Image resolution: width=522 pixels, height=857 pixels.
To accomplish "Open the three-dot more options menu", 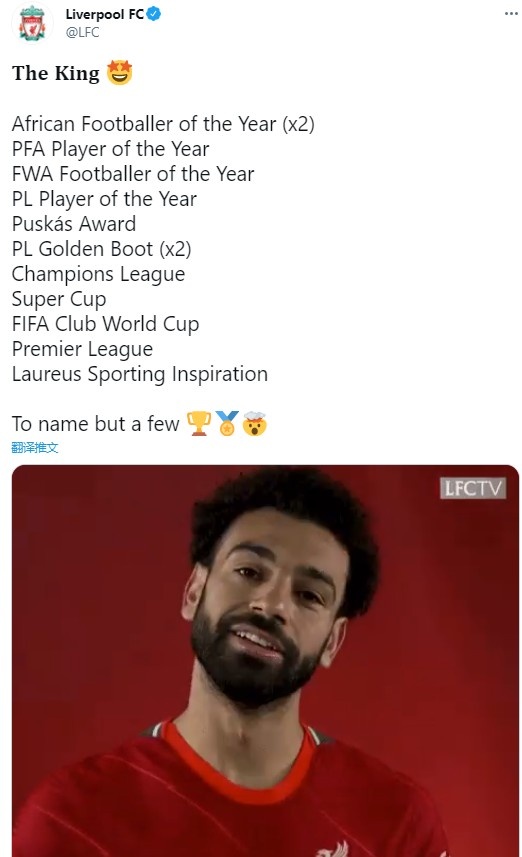I will 511,13.
